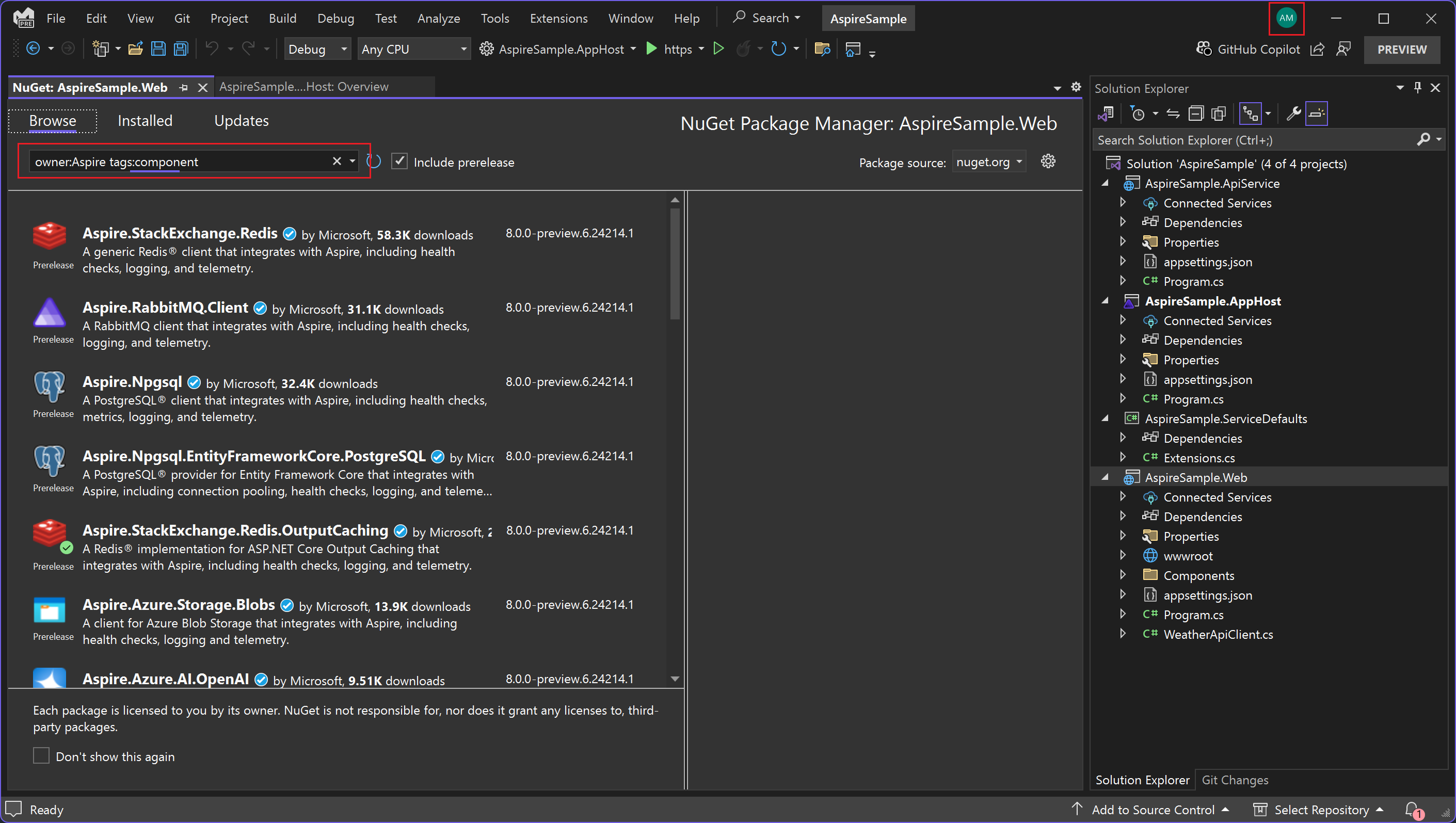
Task: Click the Restart circular arrow icon
Action: 779,49
